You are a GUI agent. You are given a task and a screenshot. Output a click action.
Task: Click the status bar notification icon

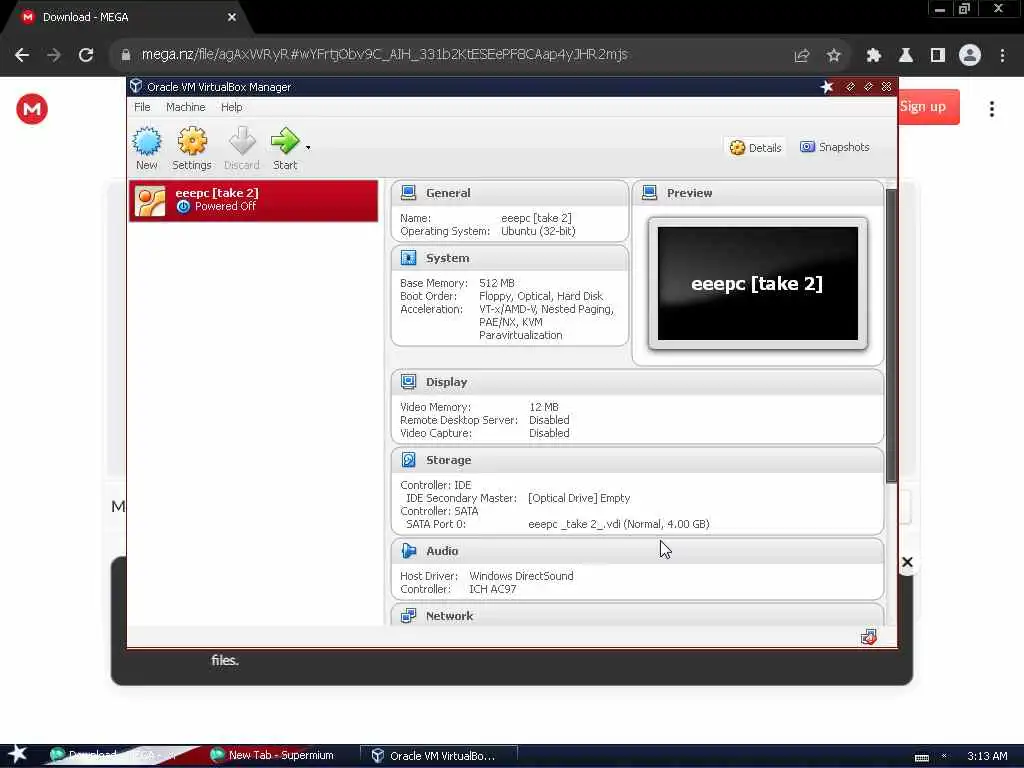coord(869,637)
